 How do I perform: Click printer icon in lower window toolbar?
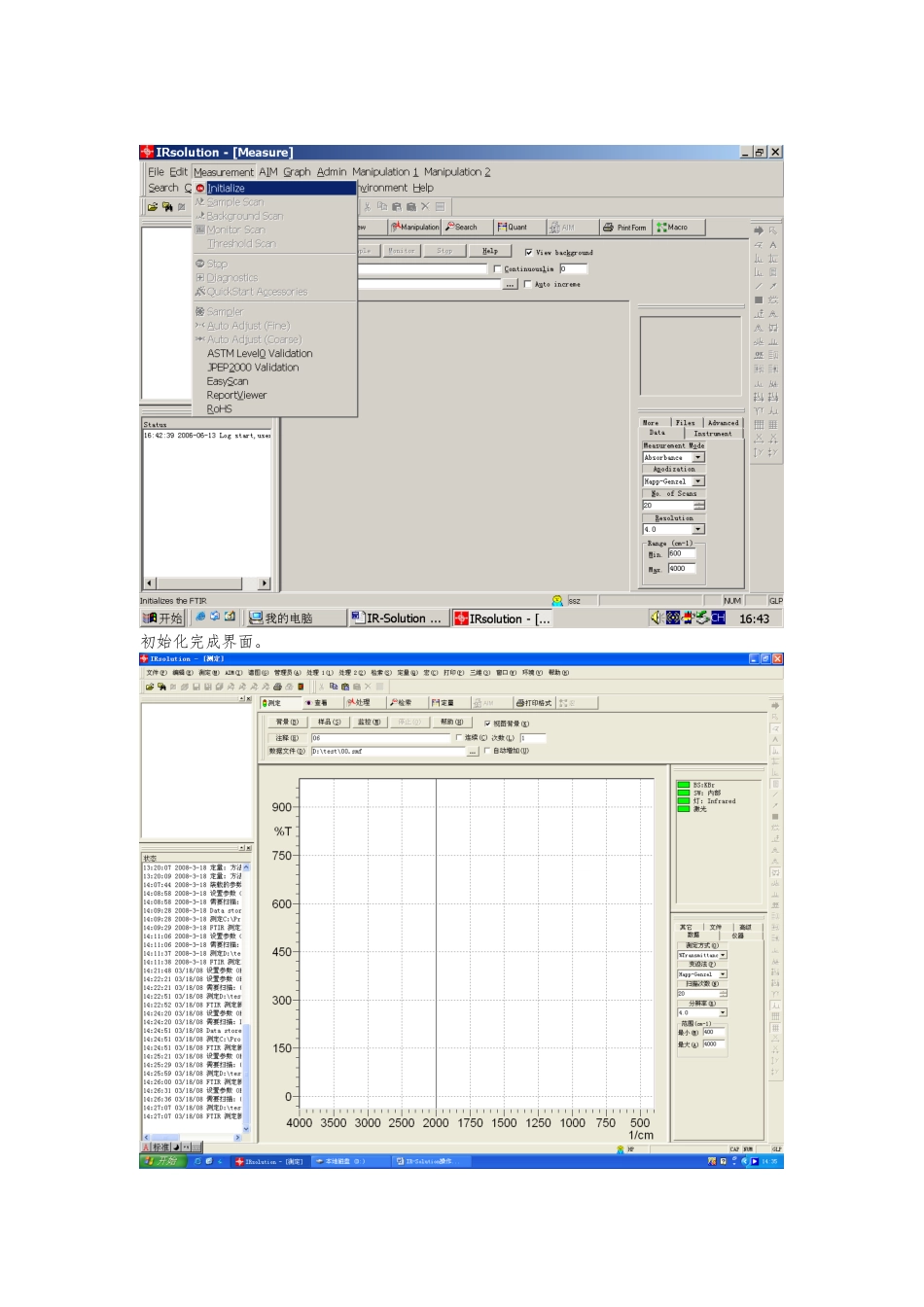[x=277, y=687]
